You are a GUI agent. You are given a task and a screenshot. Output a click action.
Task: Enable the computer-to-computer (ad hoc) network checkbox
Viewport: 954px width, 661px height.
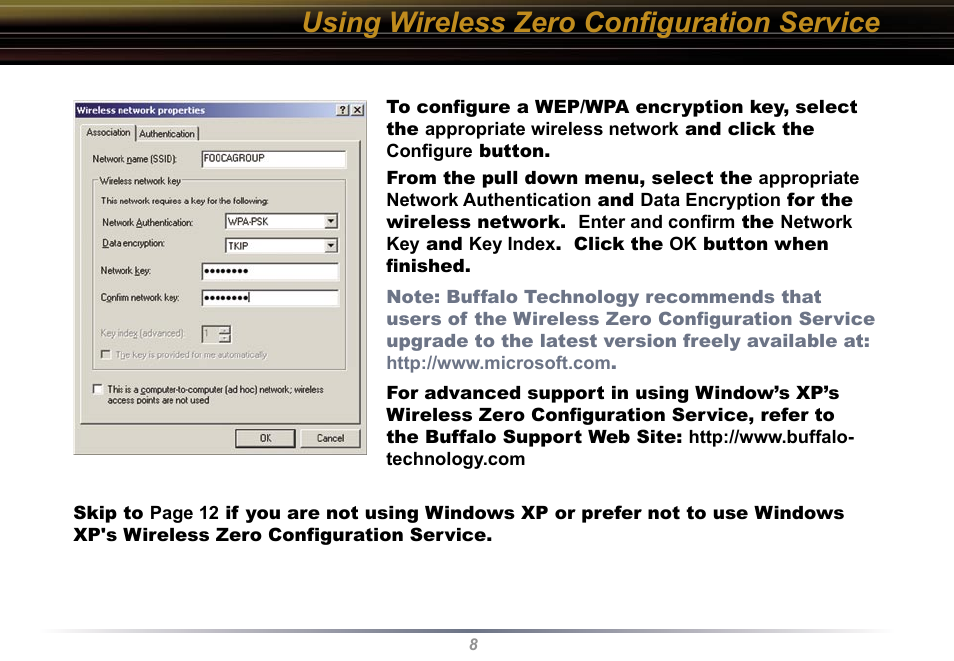(x=97, y=389)
